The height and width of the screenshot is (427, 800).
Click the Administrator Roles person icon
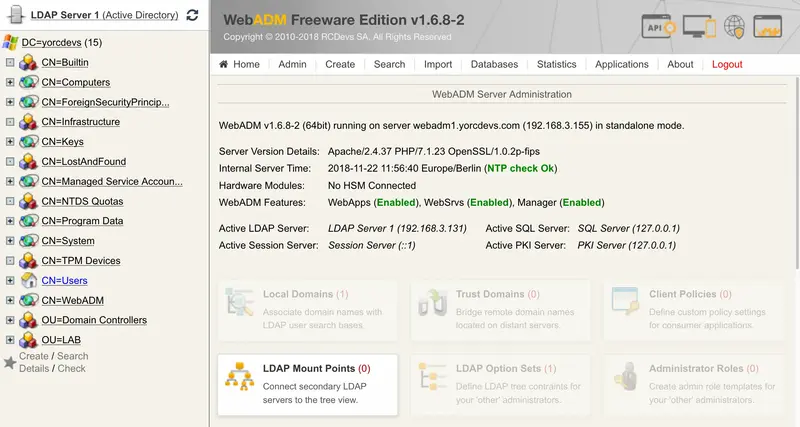(626, 377)
